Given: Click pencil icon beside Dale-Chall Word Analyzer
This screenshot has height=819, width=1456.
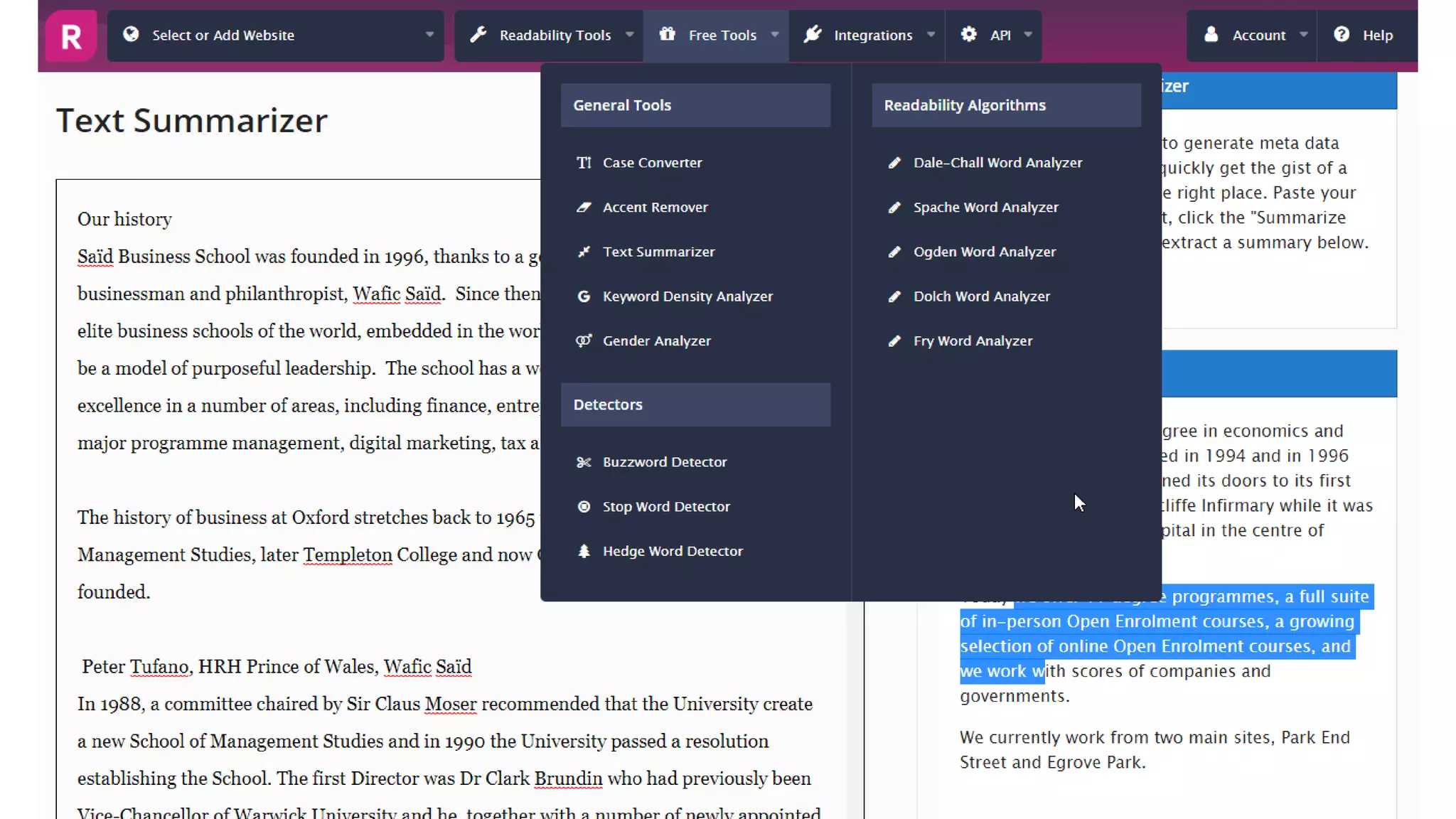Looking at the screenshot, I should tap(894, 163).
